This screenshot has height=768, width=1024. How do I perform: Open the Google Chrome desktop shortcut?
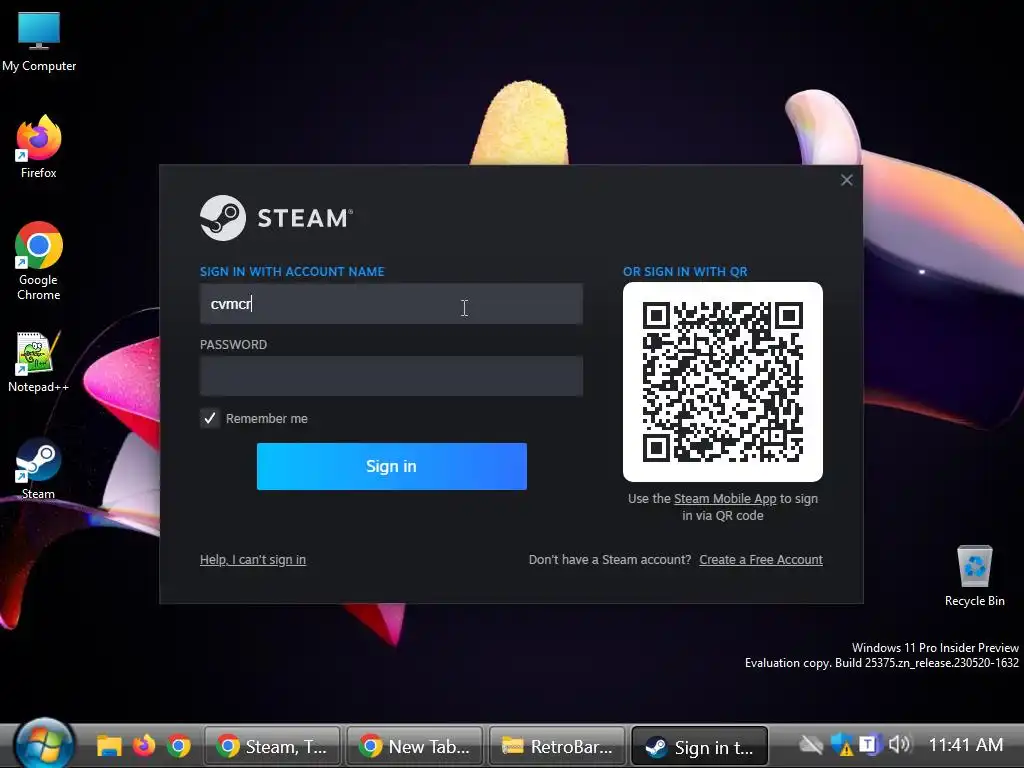coord(39,261)
